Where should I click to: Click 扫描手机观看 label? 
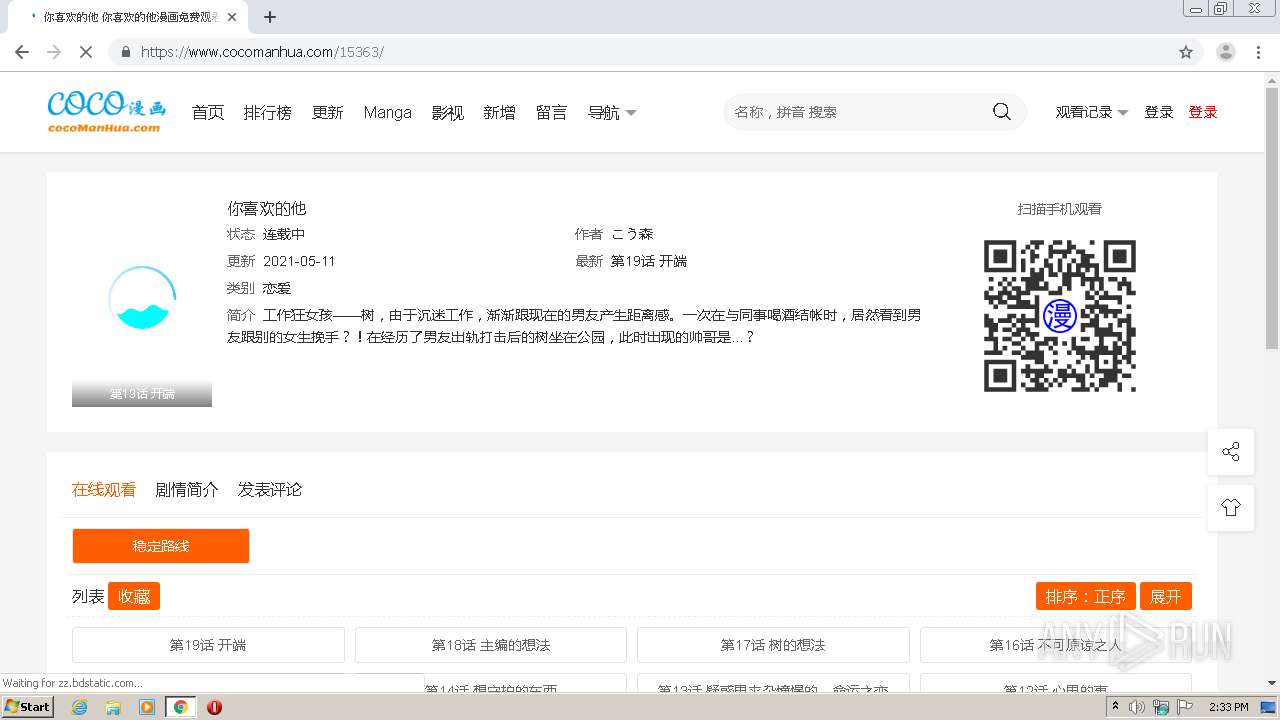[1060, 209]
